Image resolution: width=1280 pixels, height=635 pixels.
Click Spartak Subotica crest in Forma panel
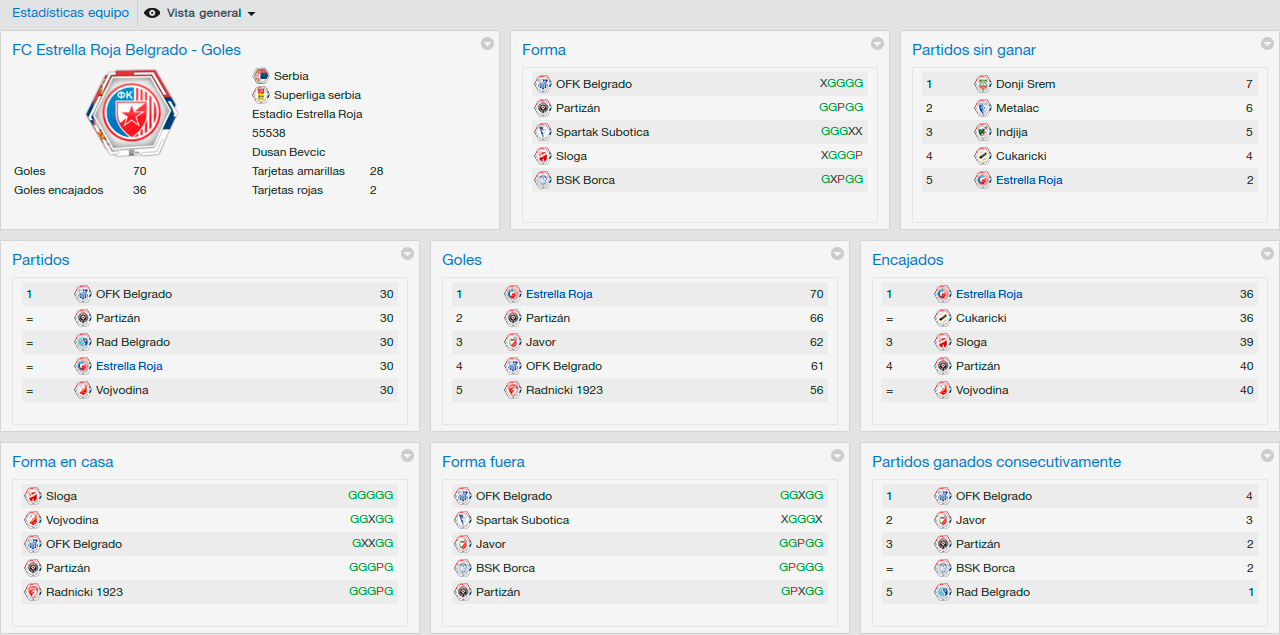(x=543, y=132)
